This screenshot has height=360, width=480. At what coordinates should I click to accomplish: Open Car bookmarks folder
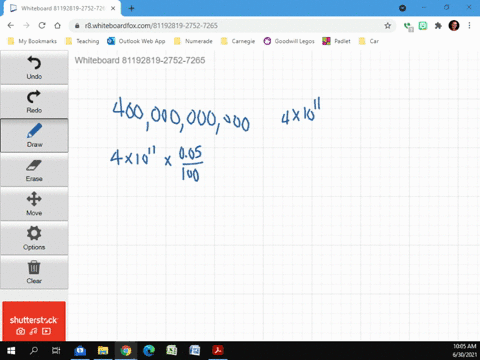(x=369, y=41)
